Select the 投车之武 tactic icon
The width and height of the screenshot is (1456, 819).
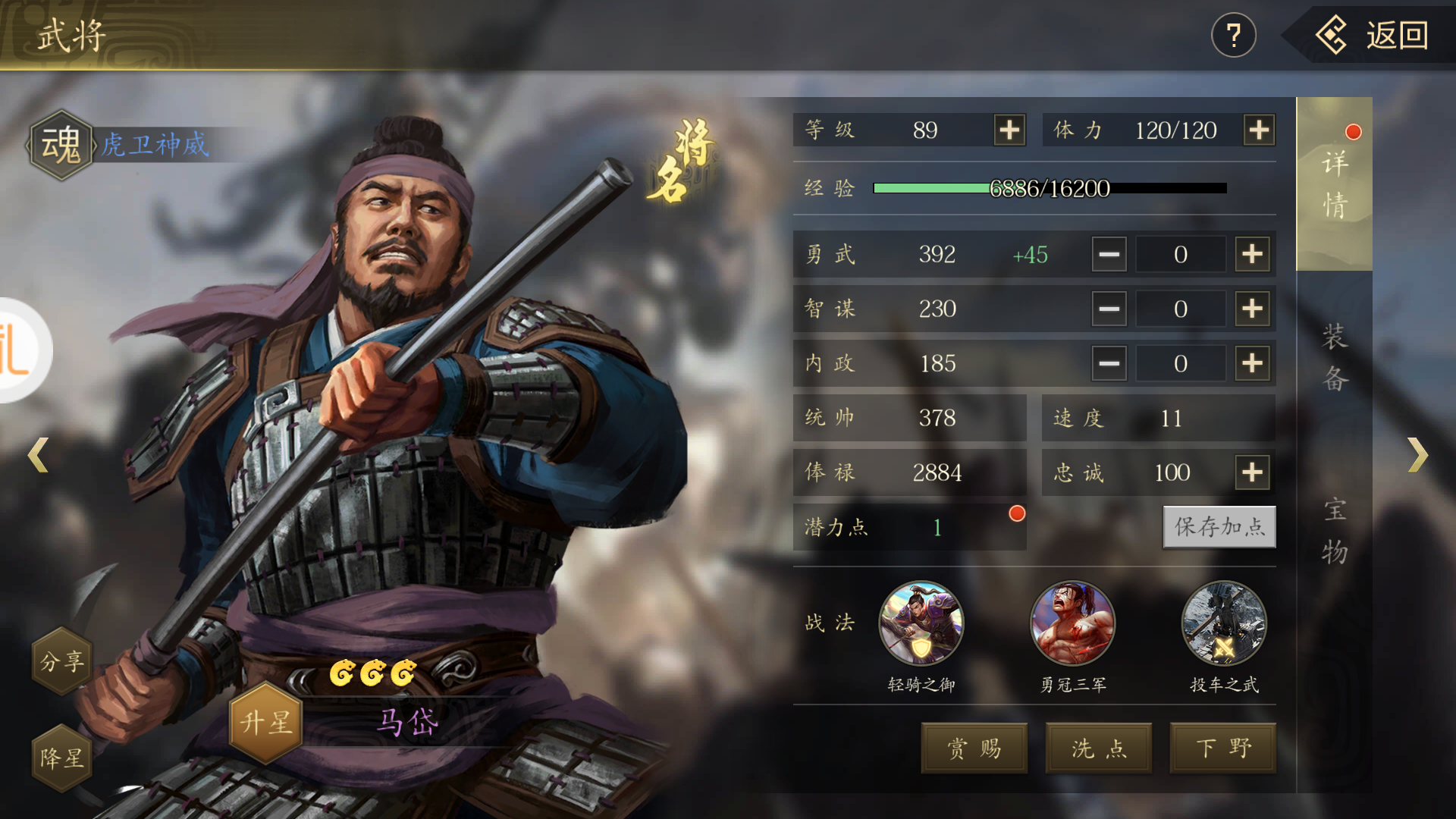tap(1224, 623)
